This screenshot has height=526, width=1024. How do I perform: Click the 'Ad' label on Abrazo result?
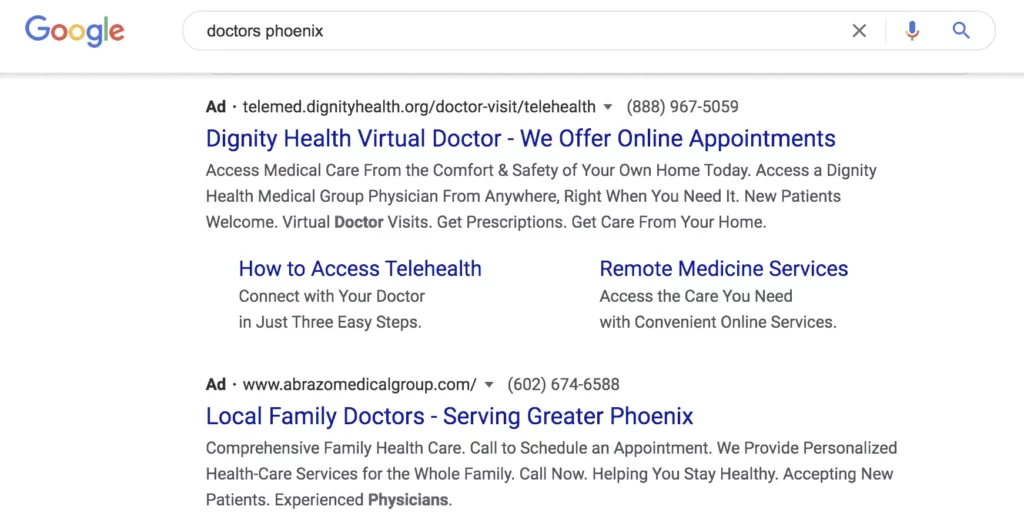click(216, 385)
